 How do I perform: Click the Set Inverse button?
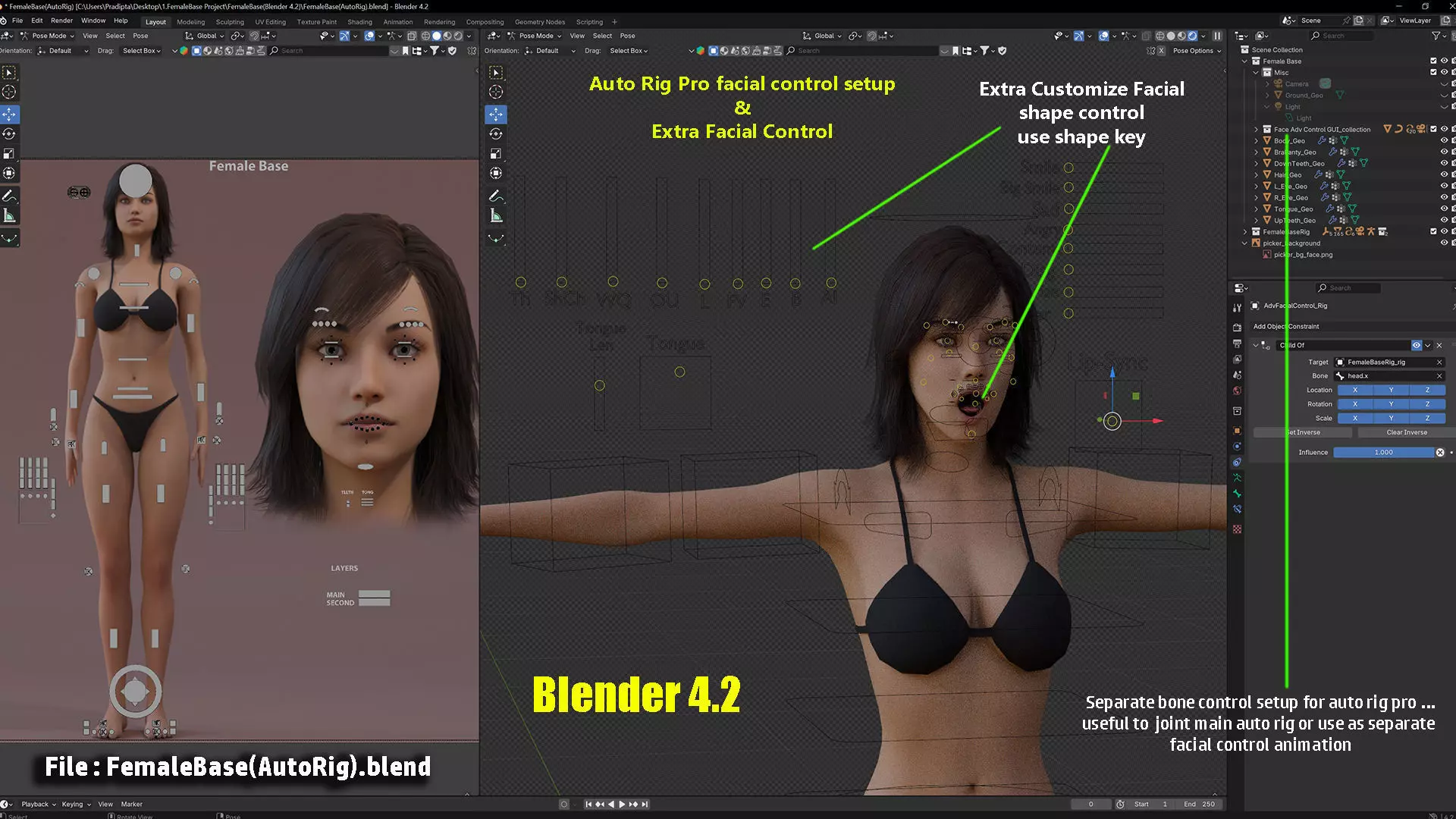tap(1302, 432)
